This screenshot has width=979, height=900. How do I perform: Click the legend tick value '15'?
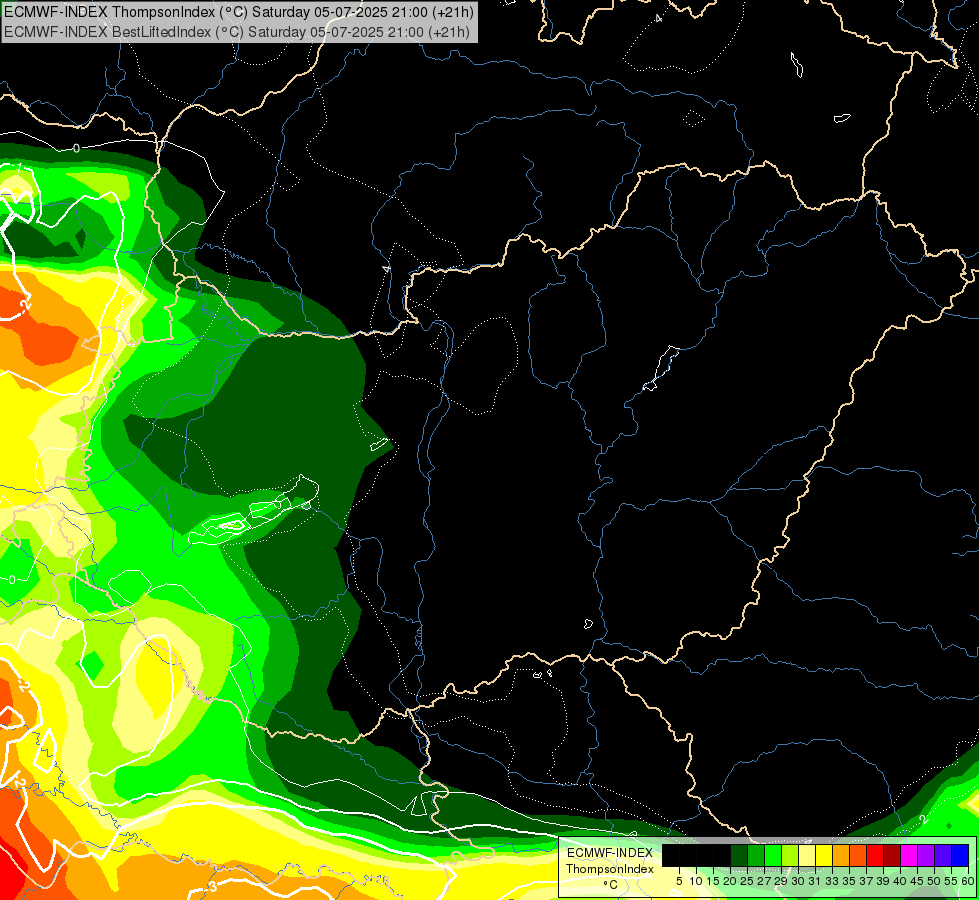coord(713,881)
